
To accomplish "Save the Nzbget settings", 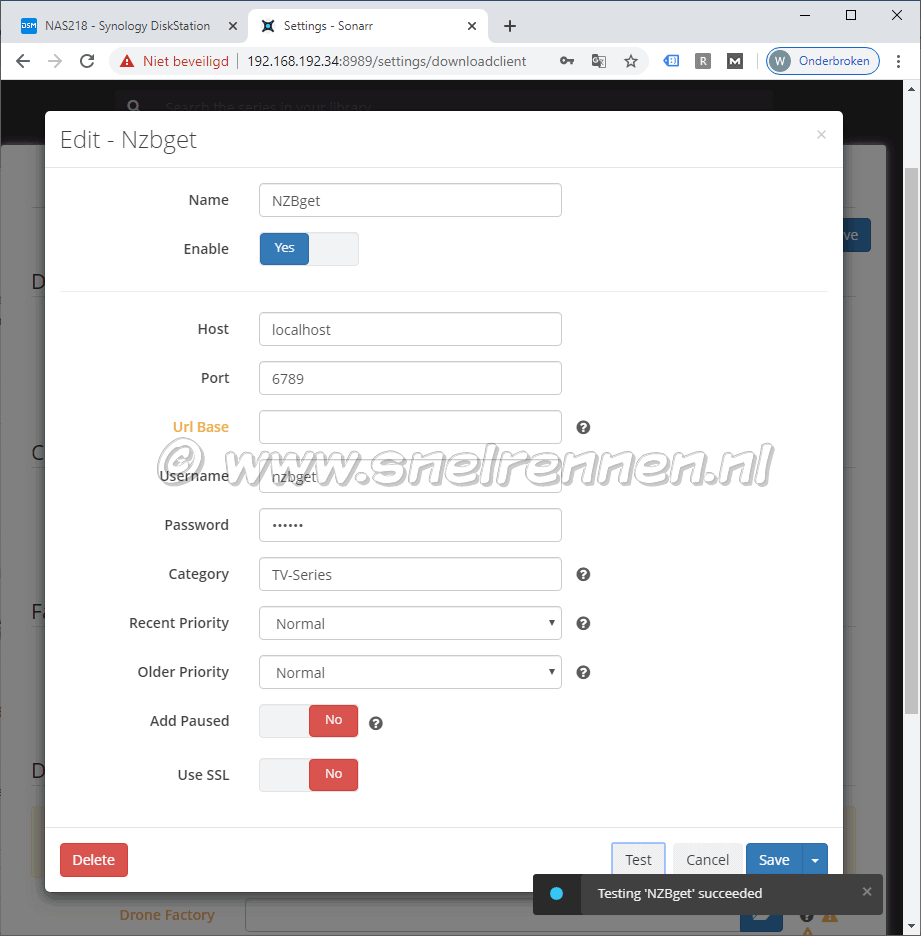I will point(774,858).
